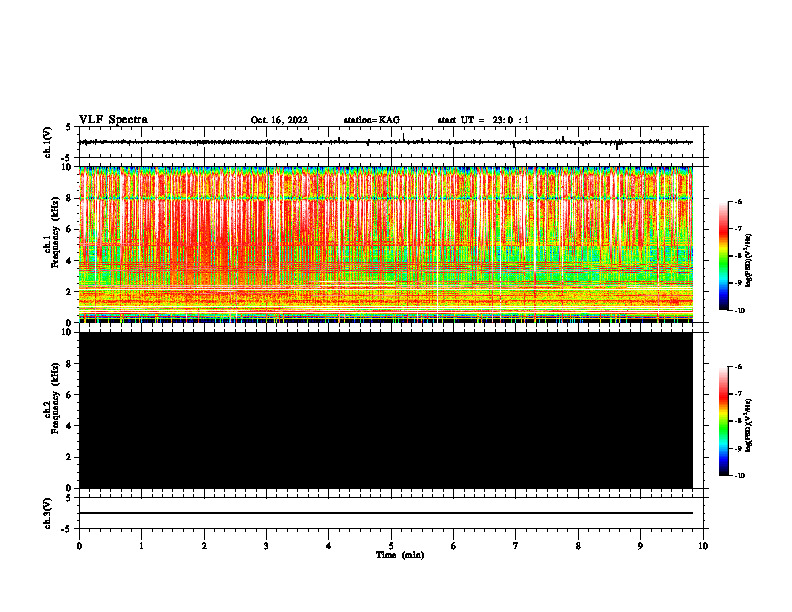Click the '-10' label on ch.2 color bar

pos(739,476)
